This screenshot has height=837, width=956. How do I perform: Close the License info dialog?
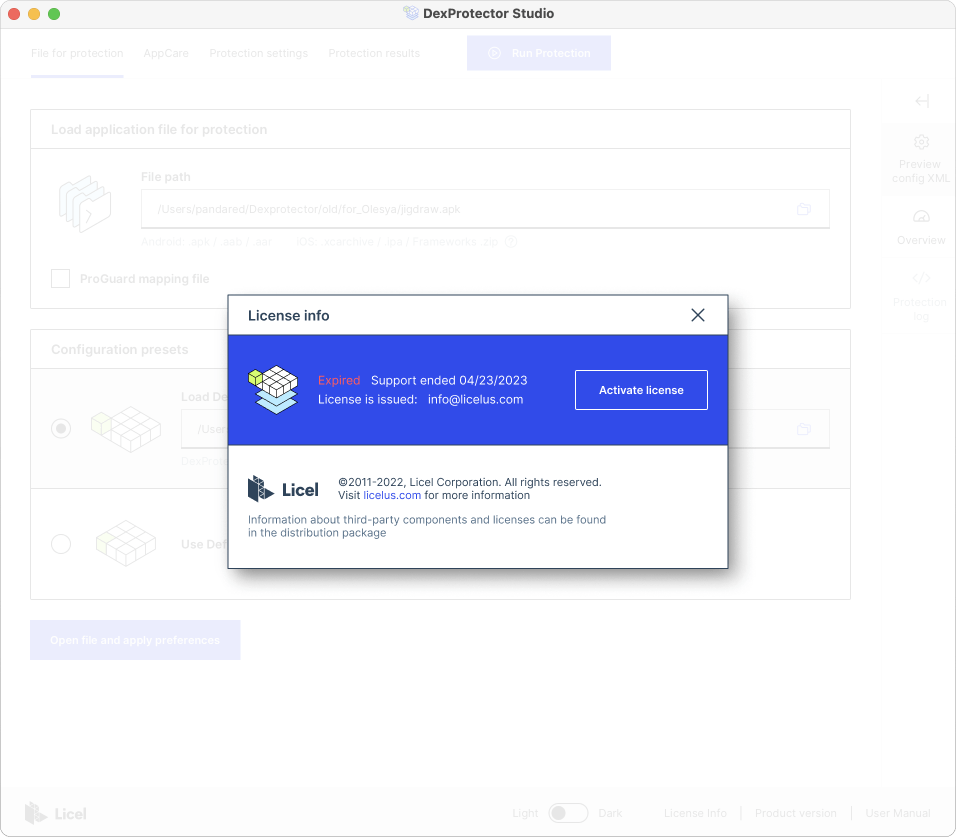pos(697,315)
